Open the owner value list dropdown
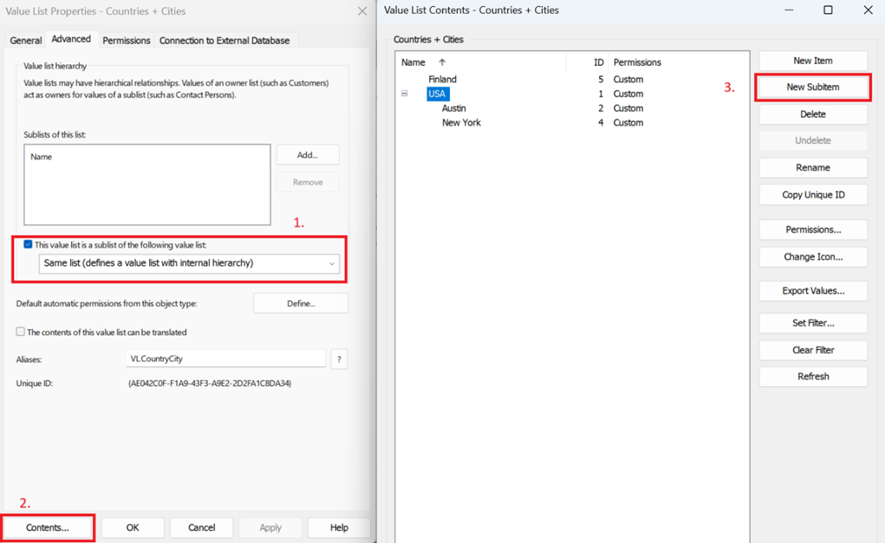The height and width of the screenshot is (543, 885). click(x=189, y=264)
